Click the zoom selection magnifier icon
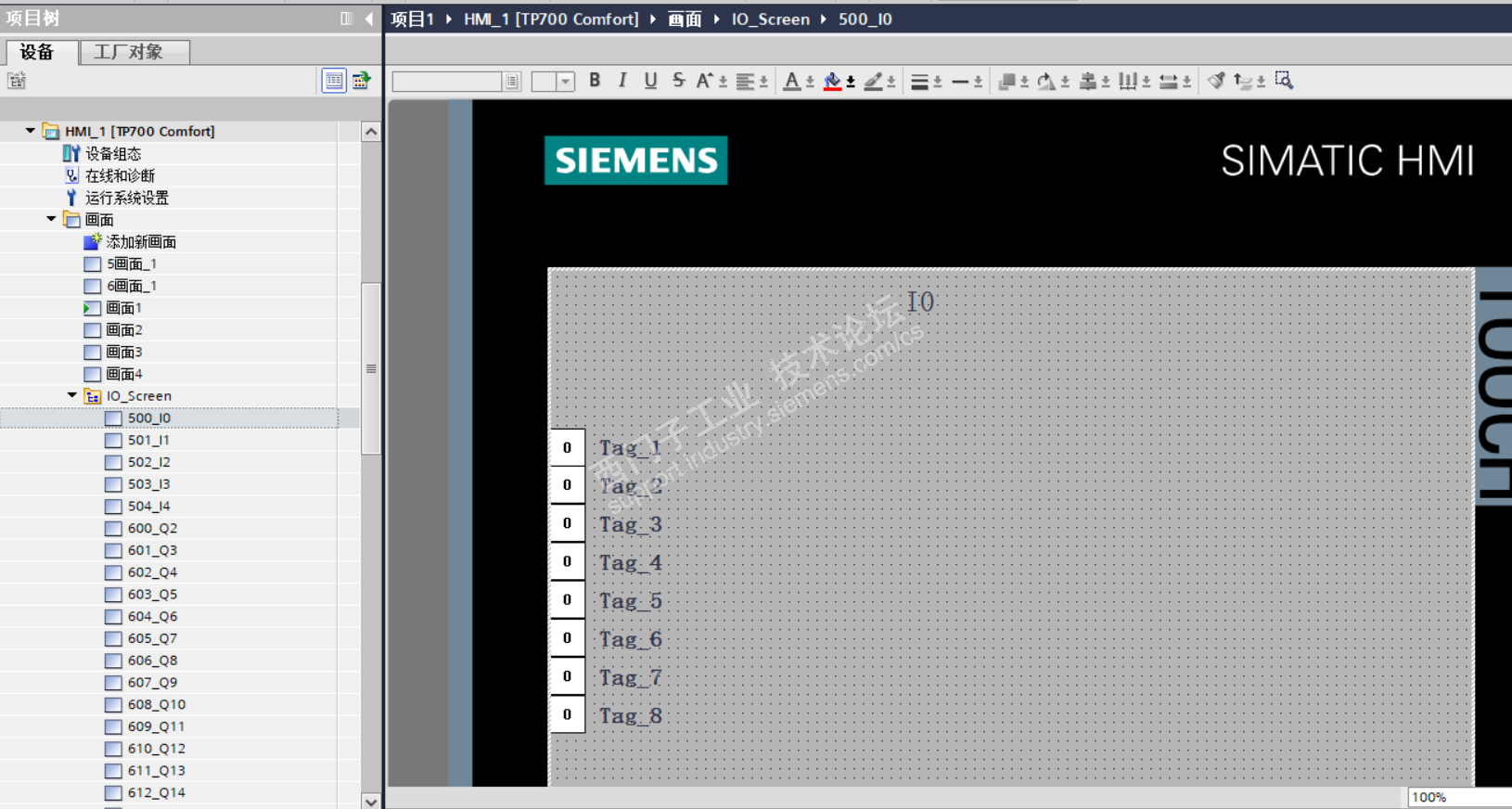The image size is (1512, 809). (1284, 81)
